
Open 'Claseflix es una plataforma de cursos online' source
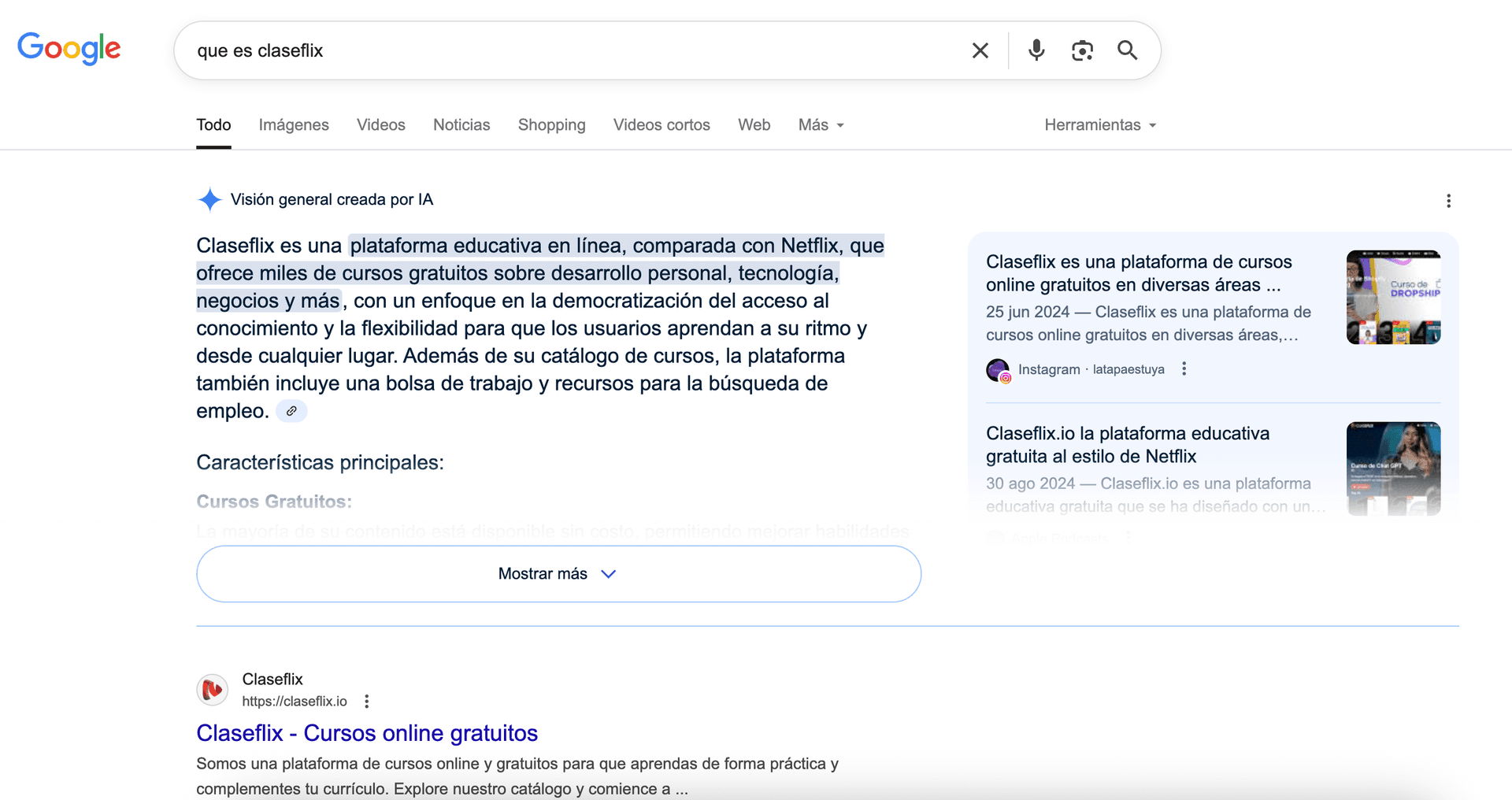tap(1139, 273)
